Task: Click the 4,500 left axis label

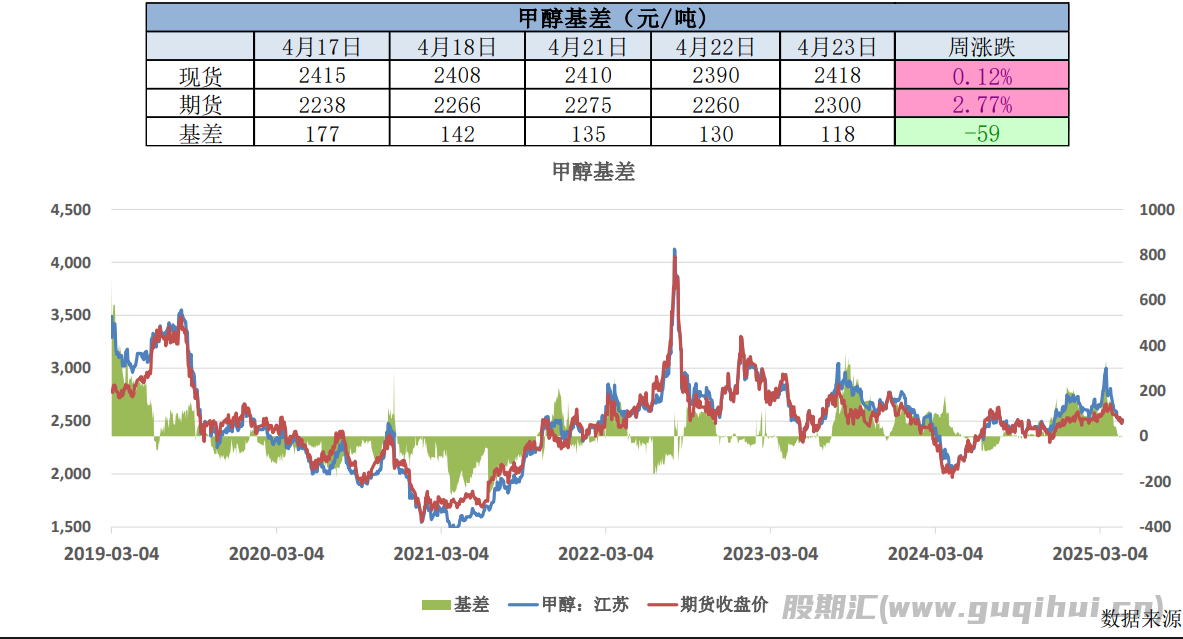Action: 70,210
